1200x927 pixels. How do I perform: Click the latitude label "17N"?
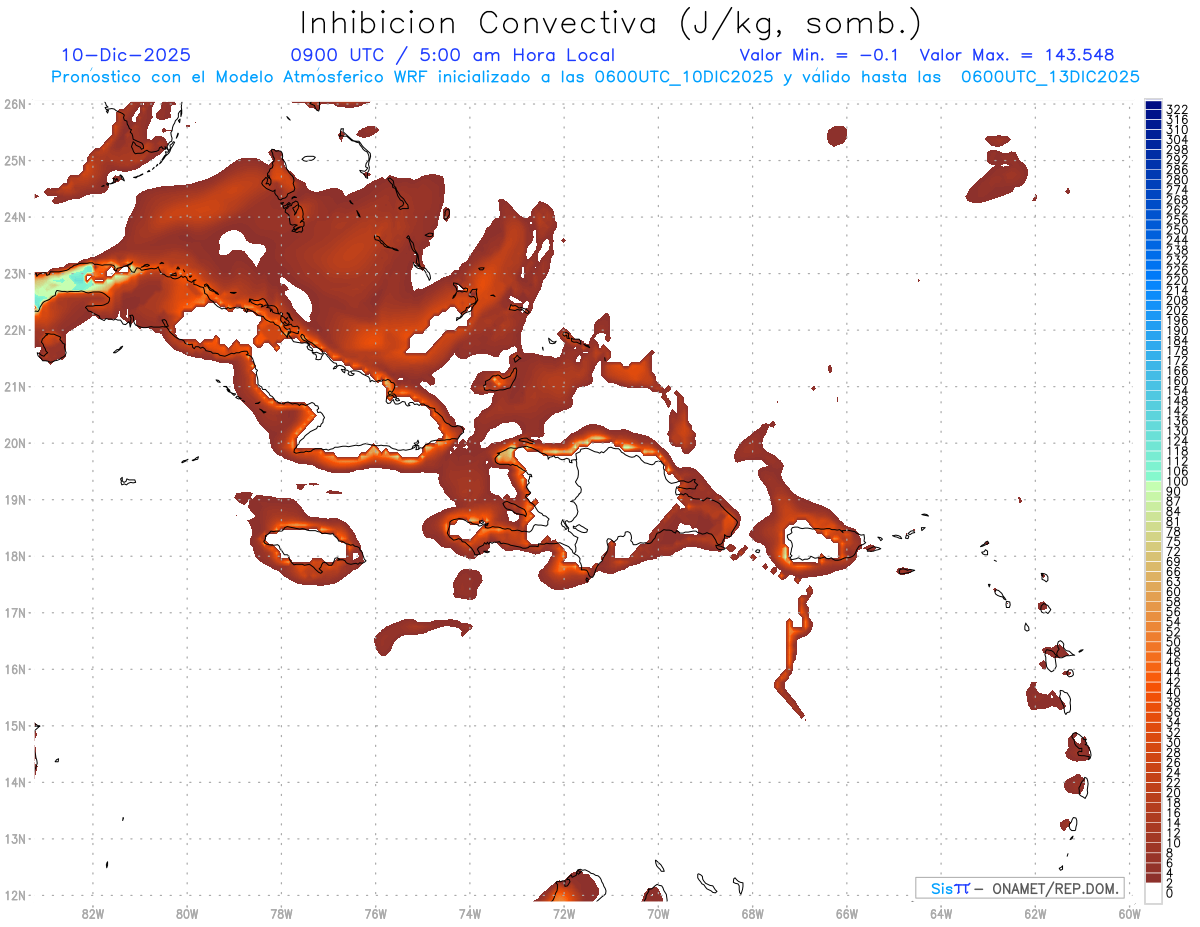click(x=15, y=612)
